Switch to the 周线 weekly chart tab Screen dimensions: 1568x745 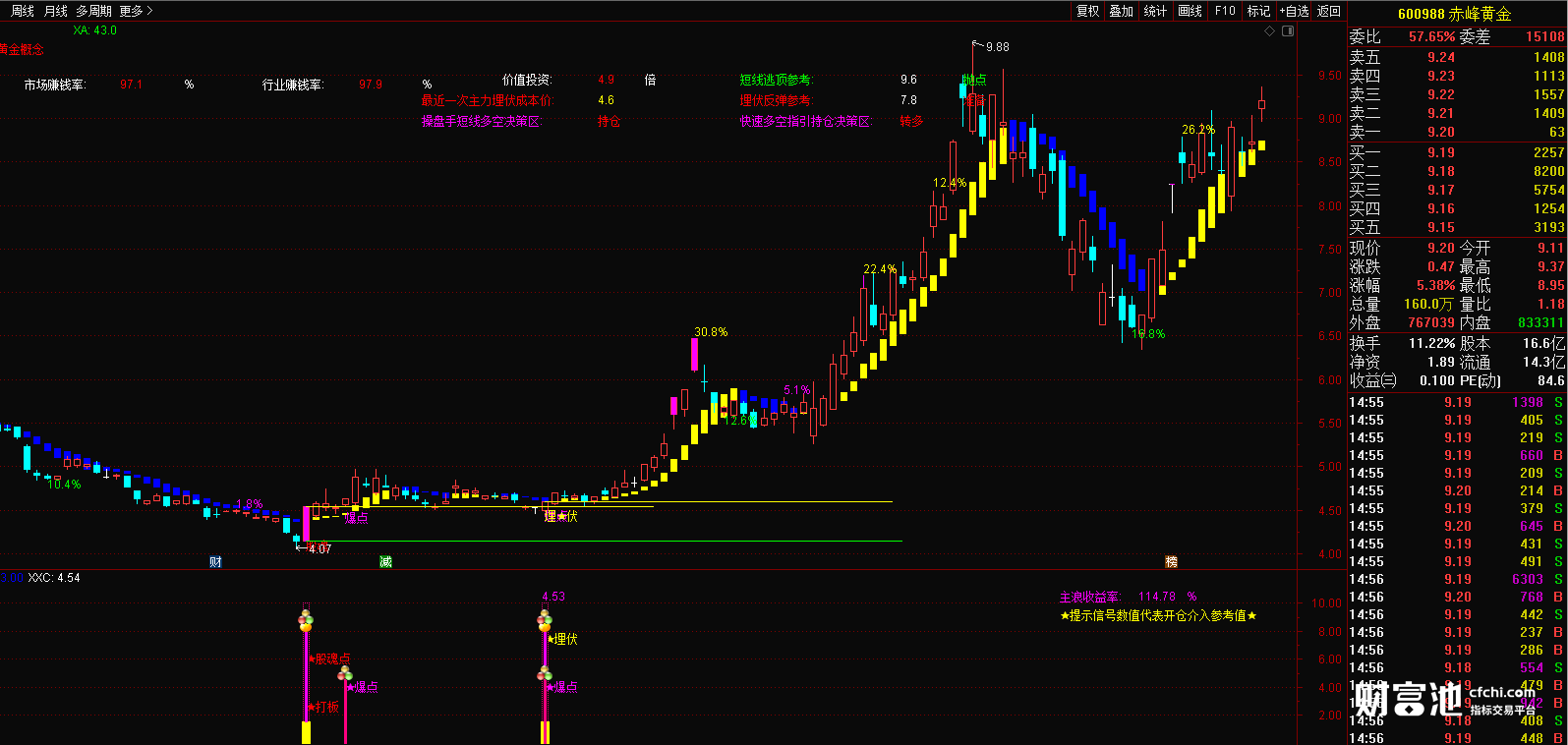pyautogui.click(x=23, y=11)
